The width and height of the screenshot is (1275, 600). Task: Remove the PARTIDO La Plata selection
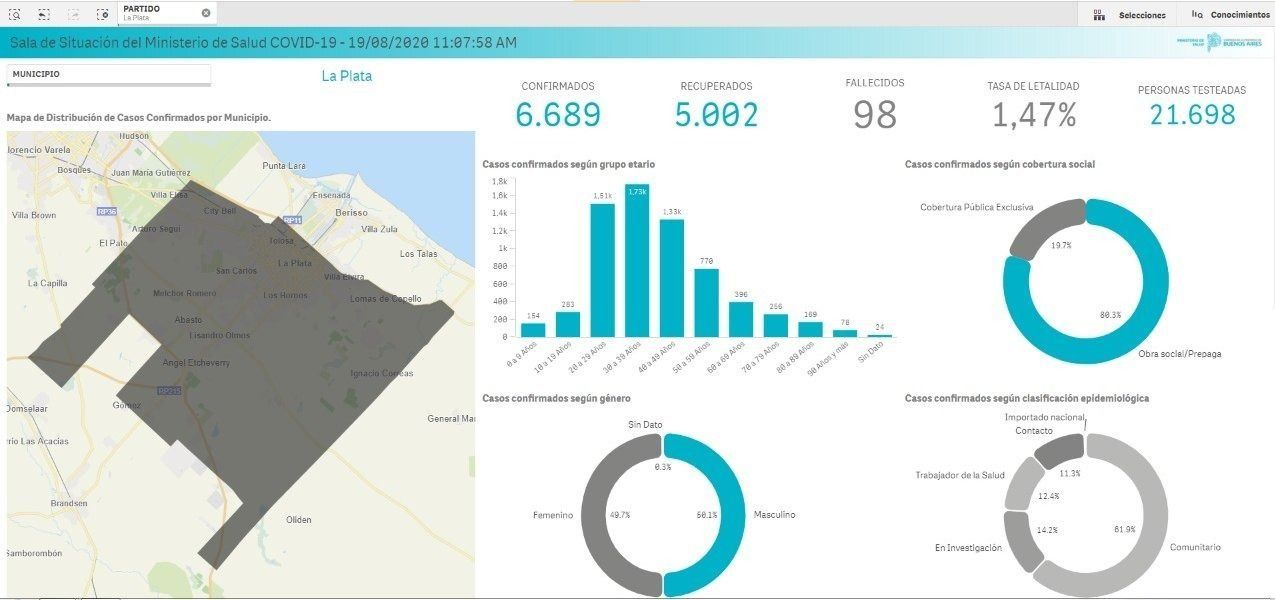206,13
